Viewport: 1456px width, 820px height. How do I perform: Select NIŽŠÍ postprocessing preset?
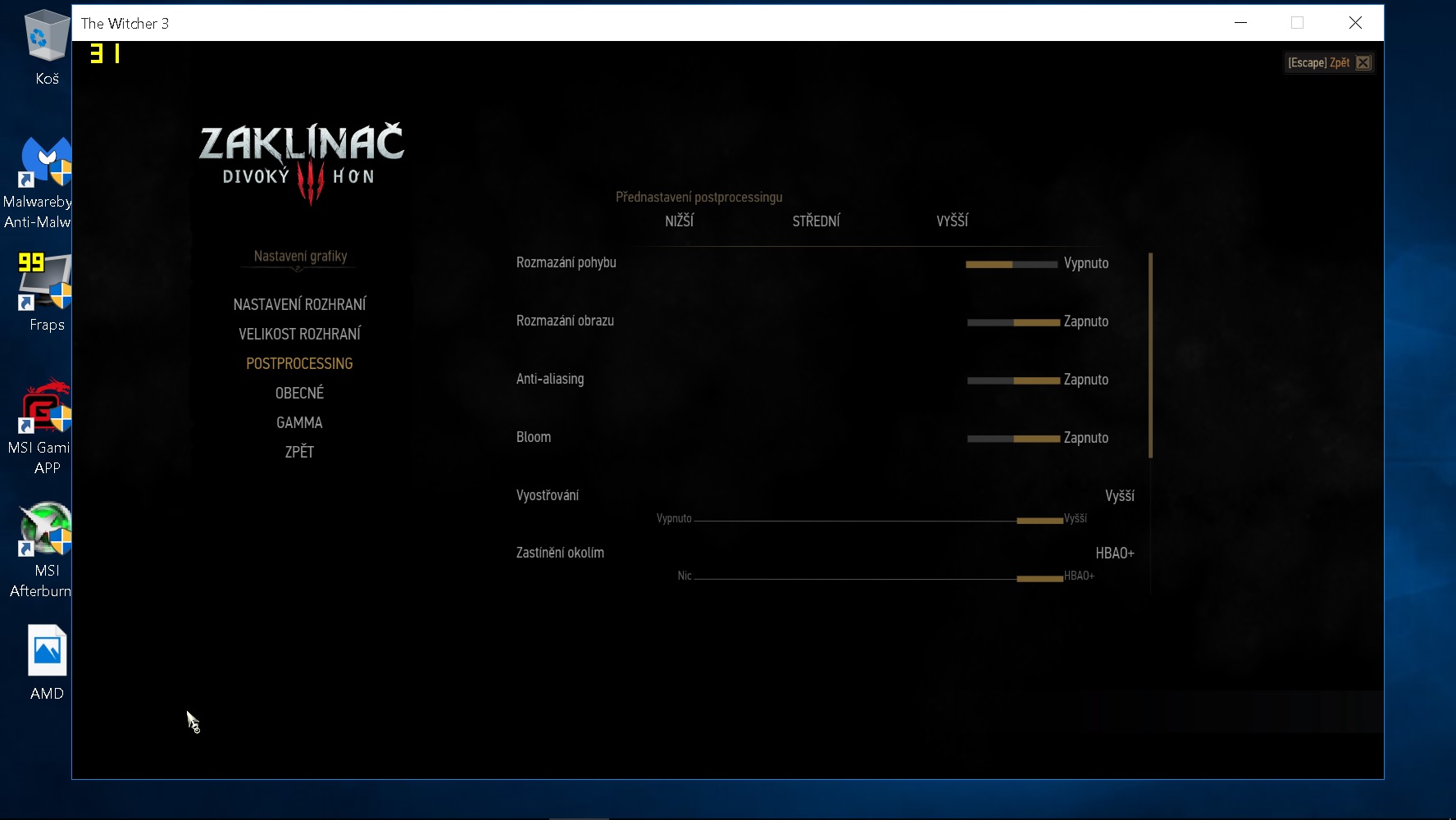[679, 221]
